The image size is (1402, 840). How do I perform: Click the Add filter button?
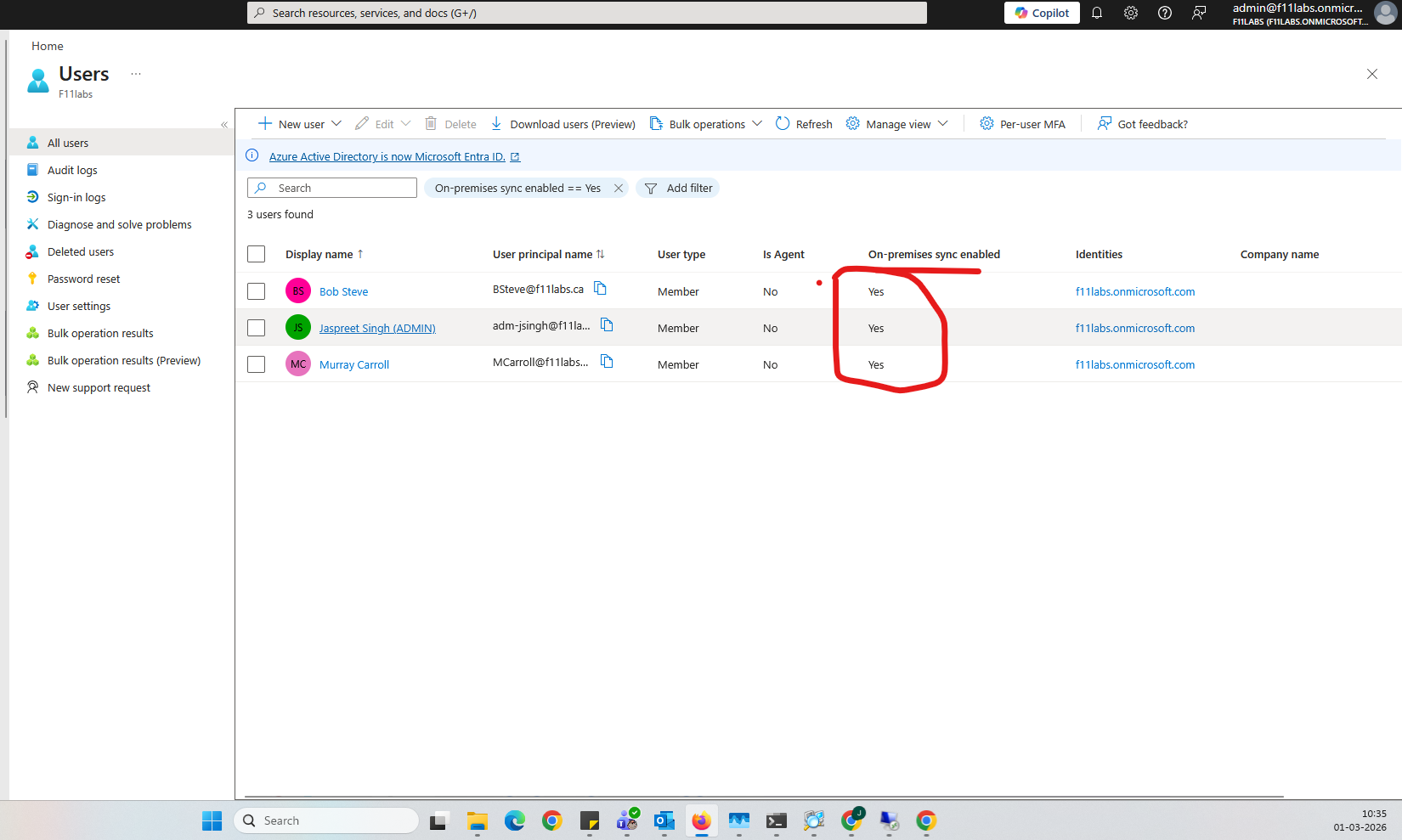click(x=678, y=189)
